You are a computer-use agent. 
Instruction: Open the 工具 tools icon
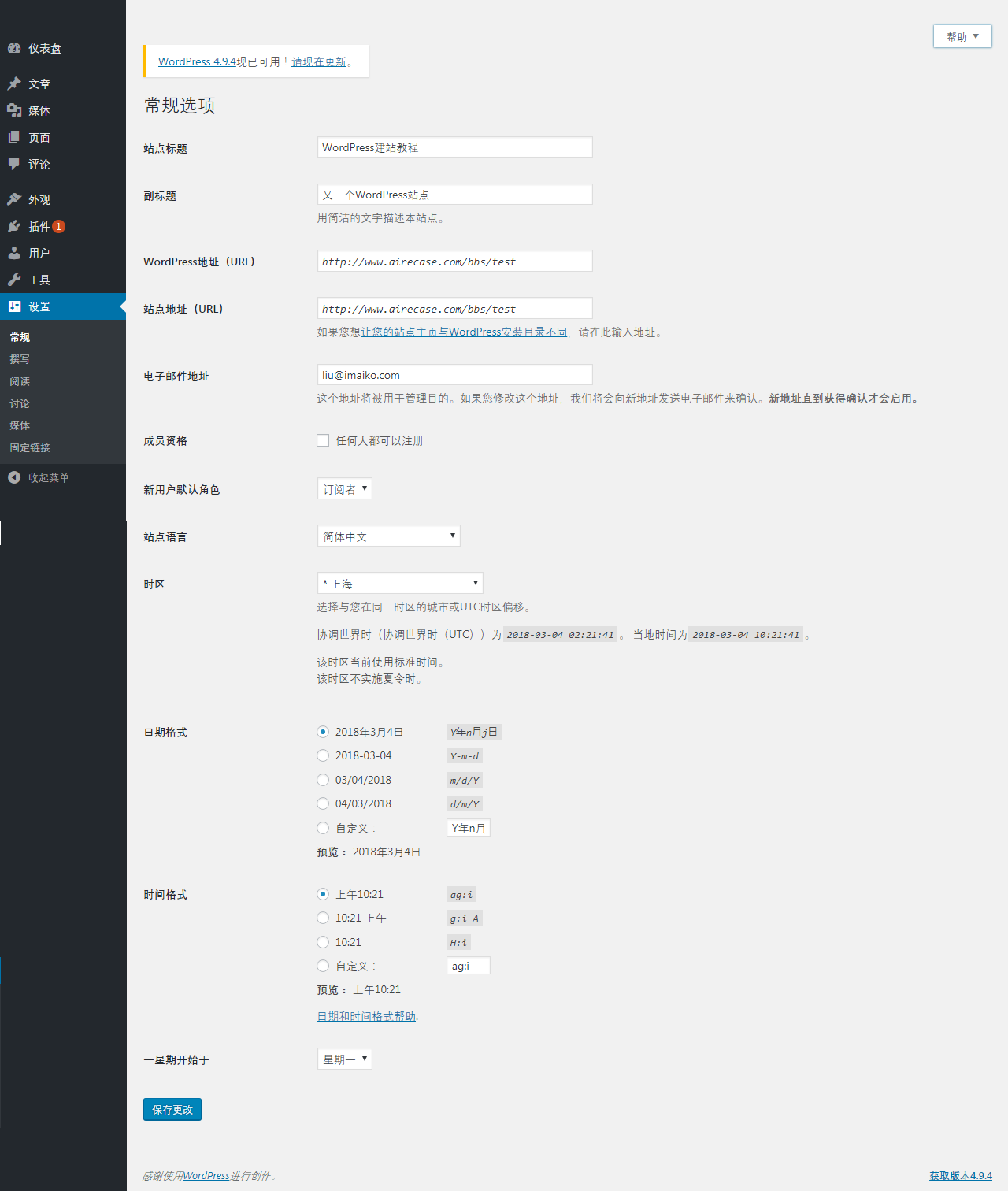point(14,280)
